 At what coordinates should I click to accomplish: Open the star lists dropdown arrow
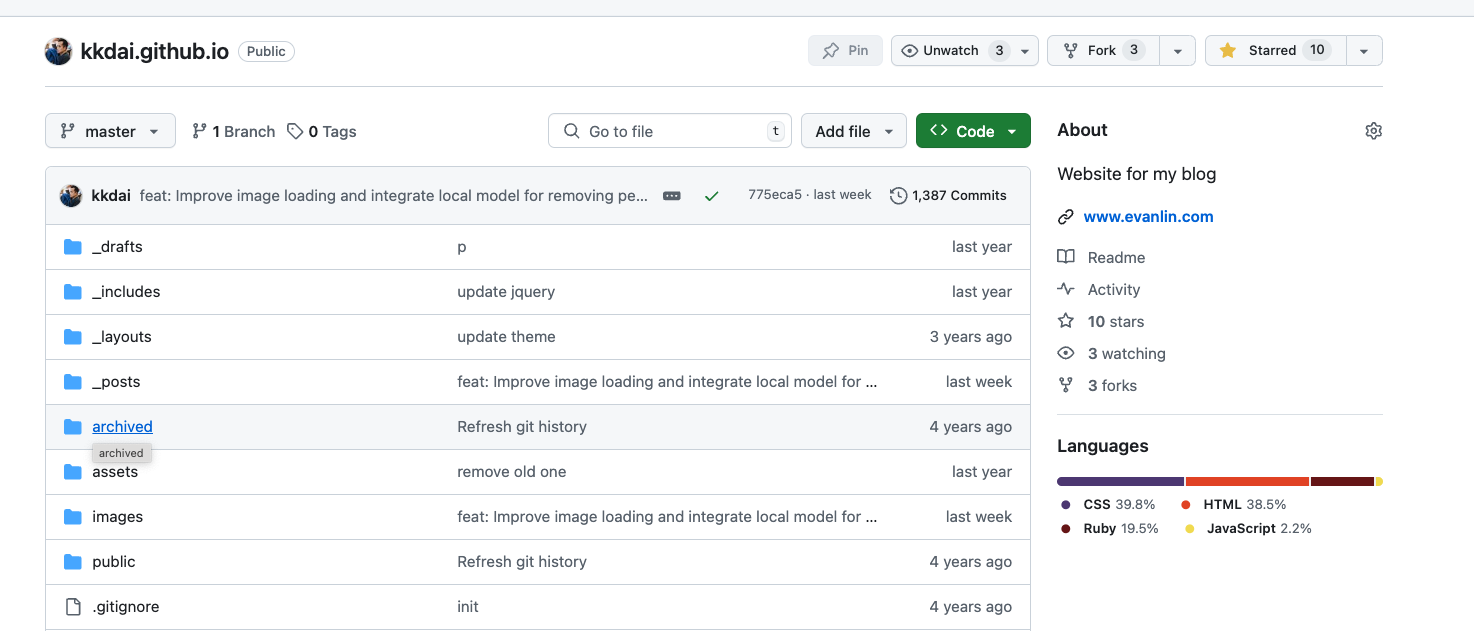tap(1364, 51)
